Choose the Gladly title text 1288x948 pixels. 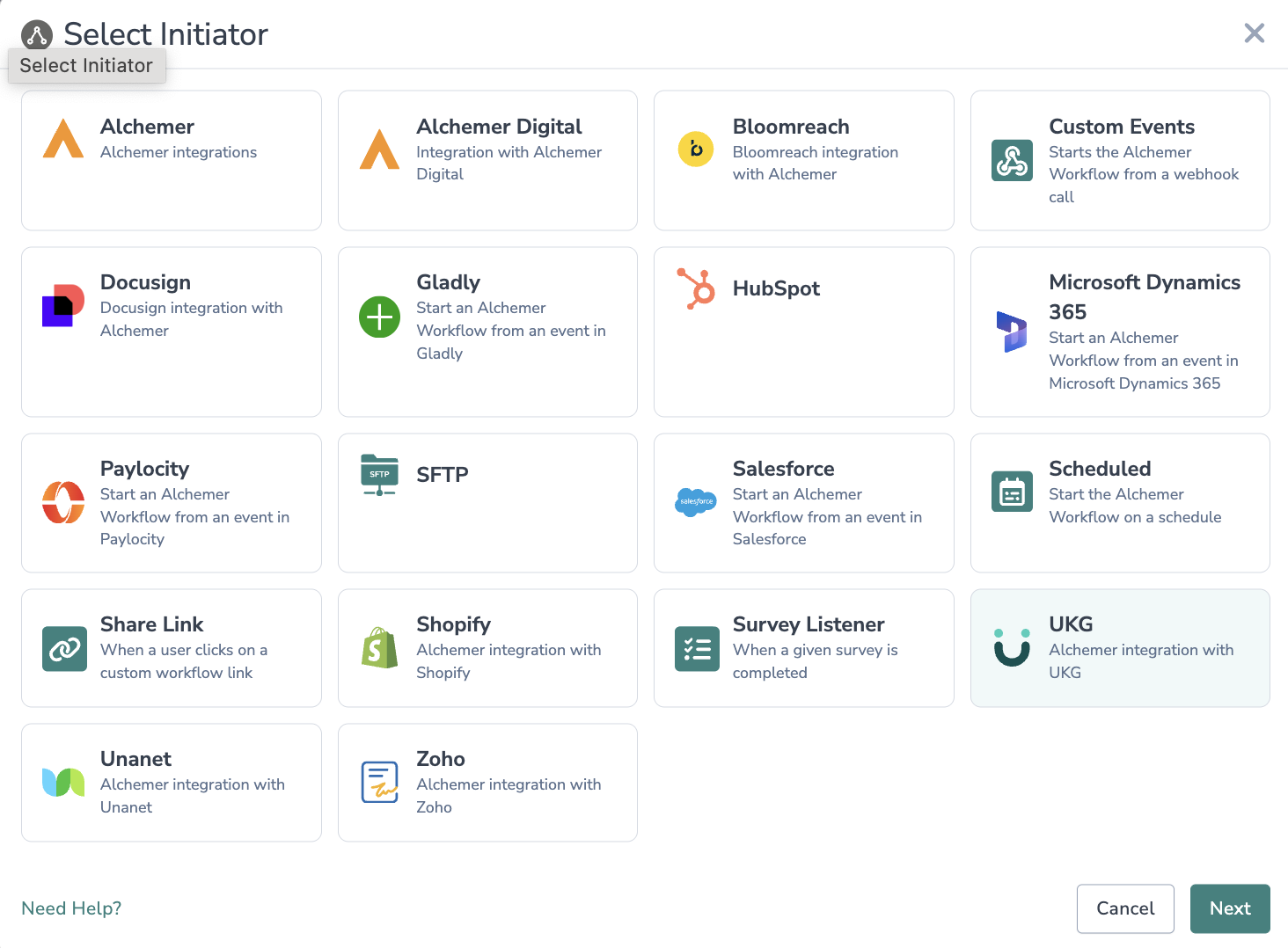click(448, 282)
